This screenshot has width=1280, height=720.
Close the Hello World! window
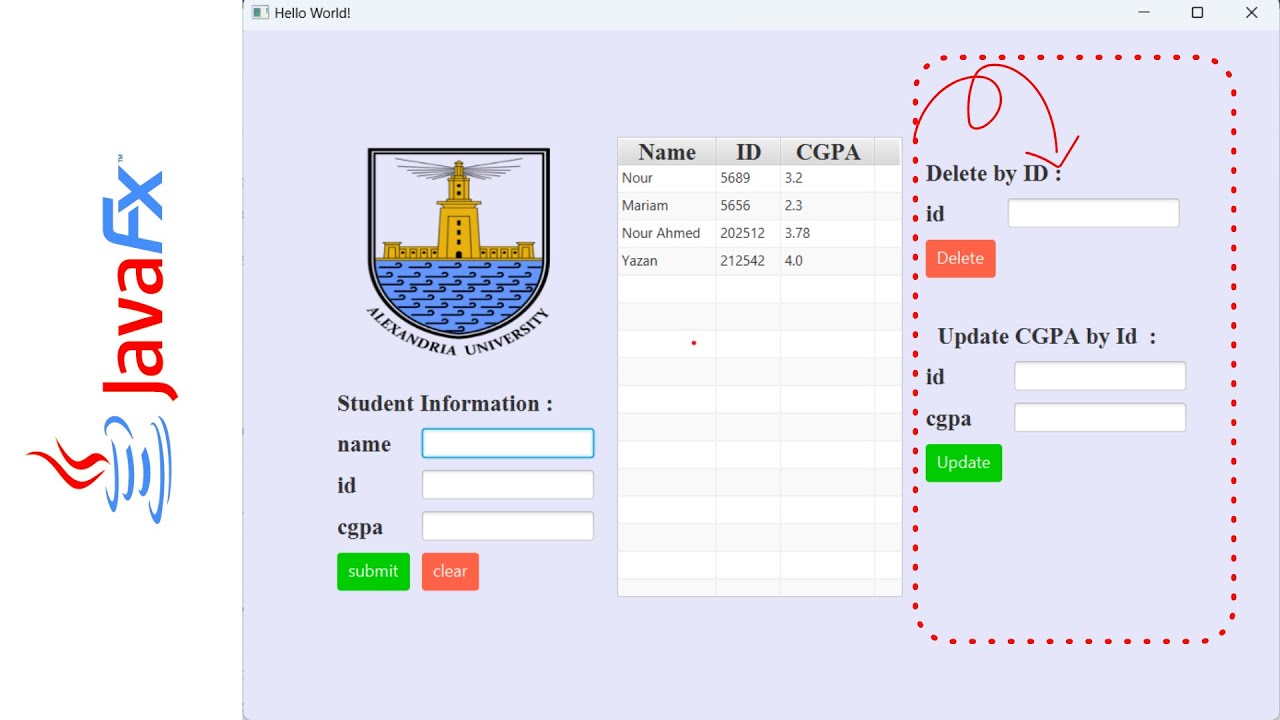point(1251,13)
